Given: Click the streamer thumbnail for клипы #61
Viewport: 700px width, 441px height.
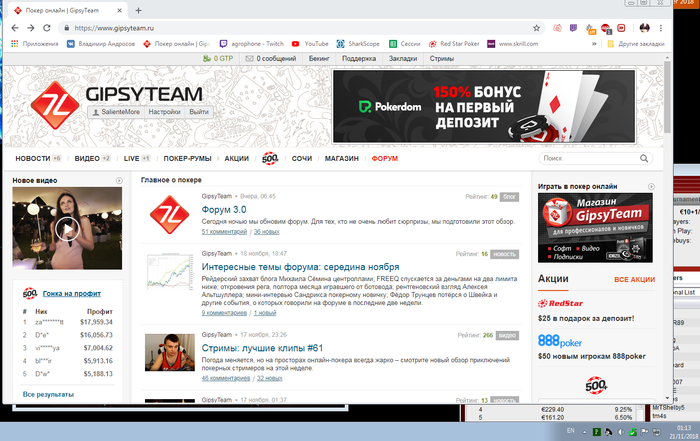Looking at the screenshot, I should (x=170, y=353).
